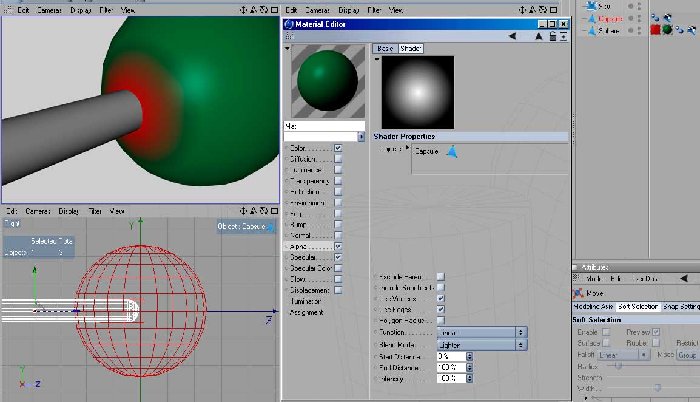Collapse the material preview with its arrow
Screen dimensions: 700x402
[x=287, y=48]
